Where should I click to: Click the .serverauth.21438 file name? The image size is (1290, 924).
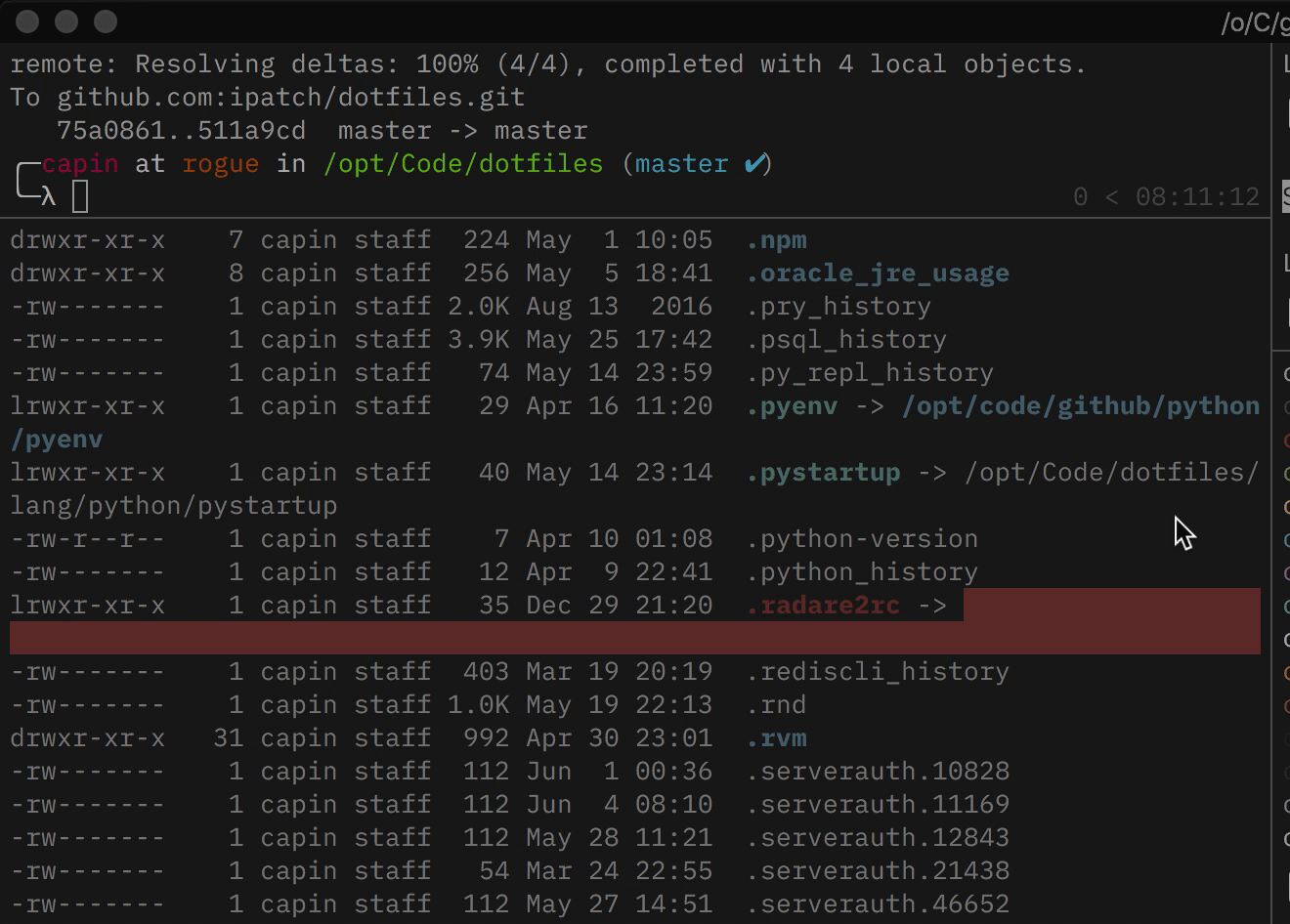click(x=878, y=871)
